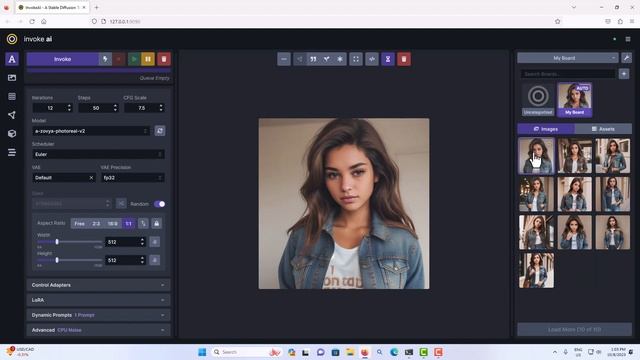
Task: Use prompt from image (quotes icon)
Action: [313, 59]
